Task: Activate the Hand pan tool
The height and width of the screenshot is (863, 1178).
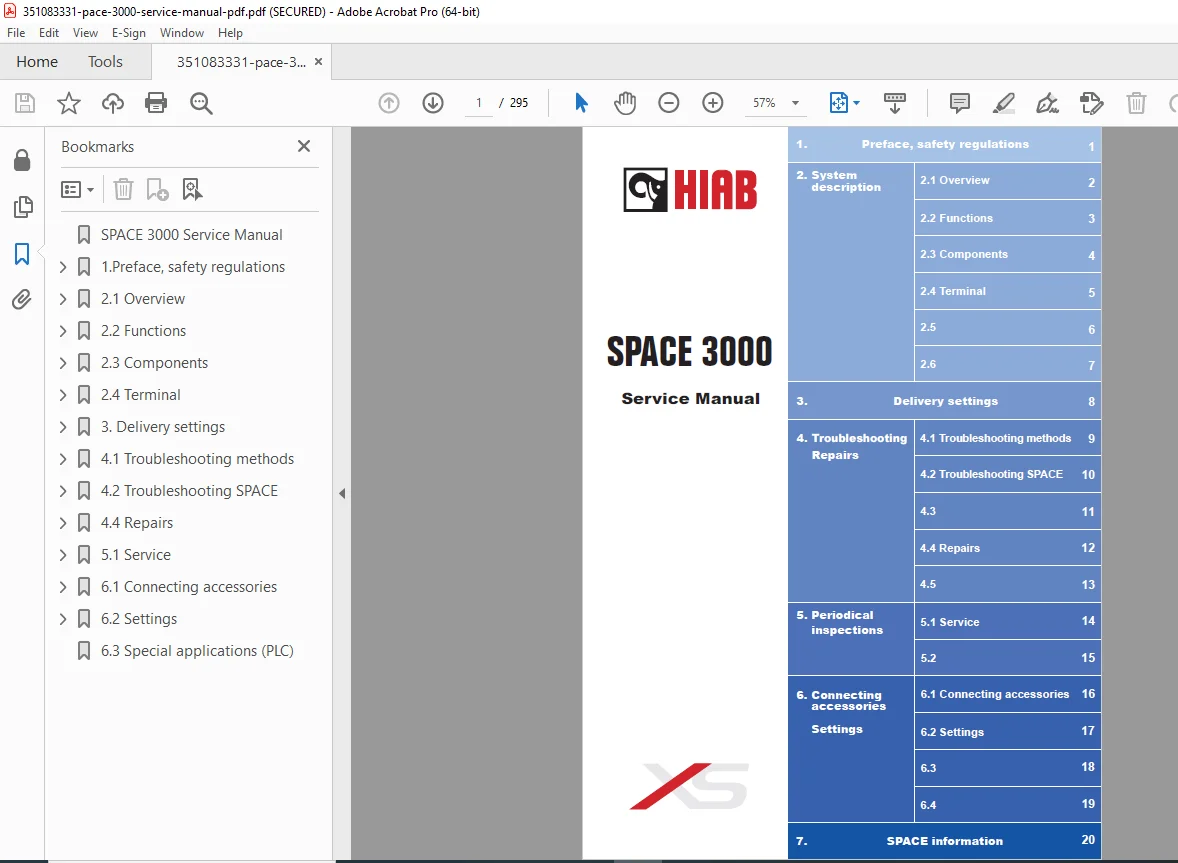Action: 624,103
